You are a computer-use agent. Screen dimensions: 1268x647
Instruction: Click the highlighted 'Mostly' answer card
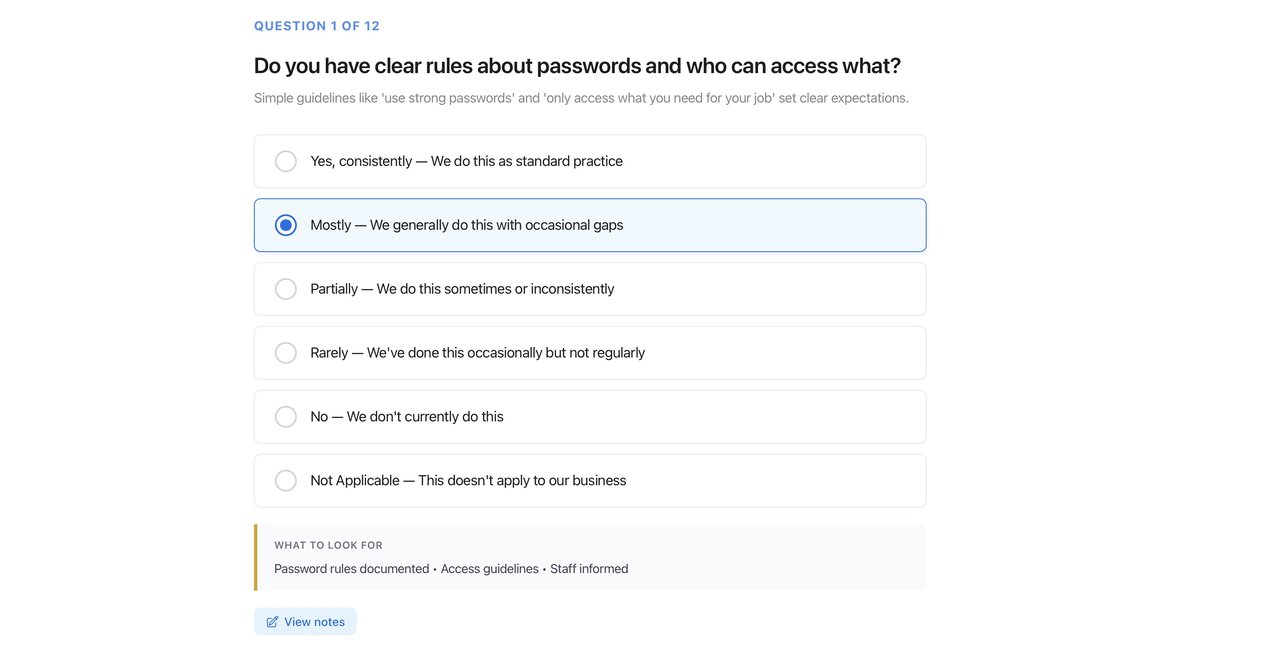[590, 224]
